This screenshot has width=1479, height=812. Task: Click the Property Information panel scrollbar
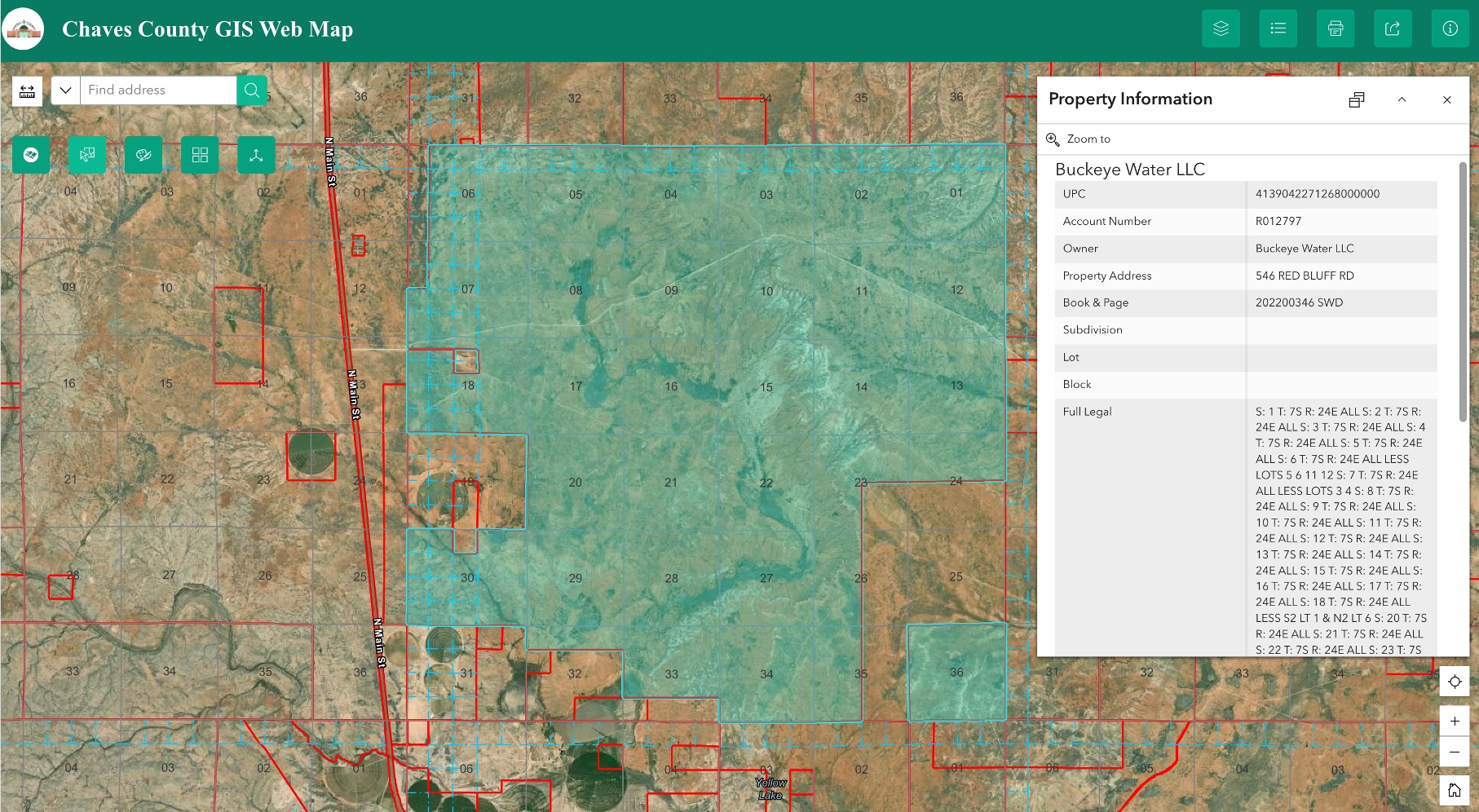[1463, 293]
